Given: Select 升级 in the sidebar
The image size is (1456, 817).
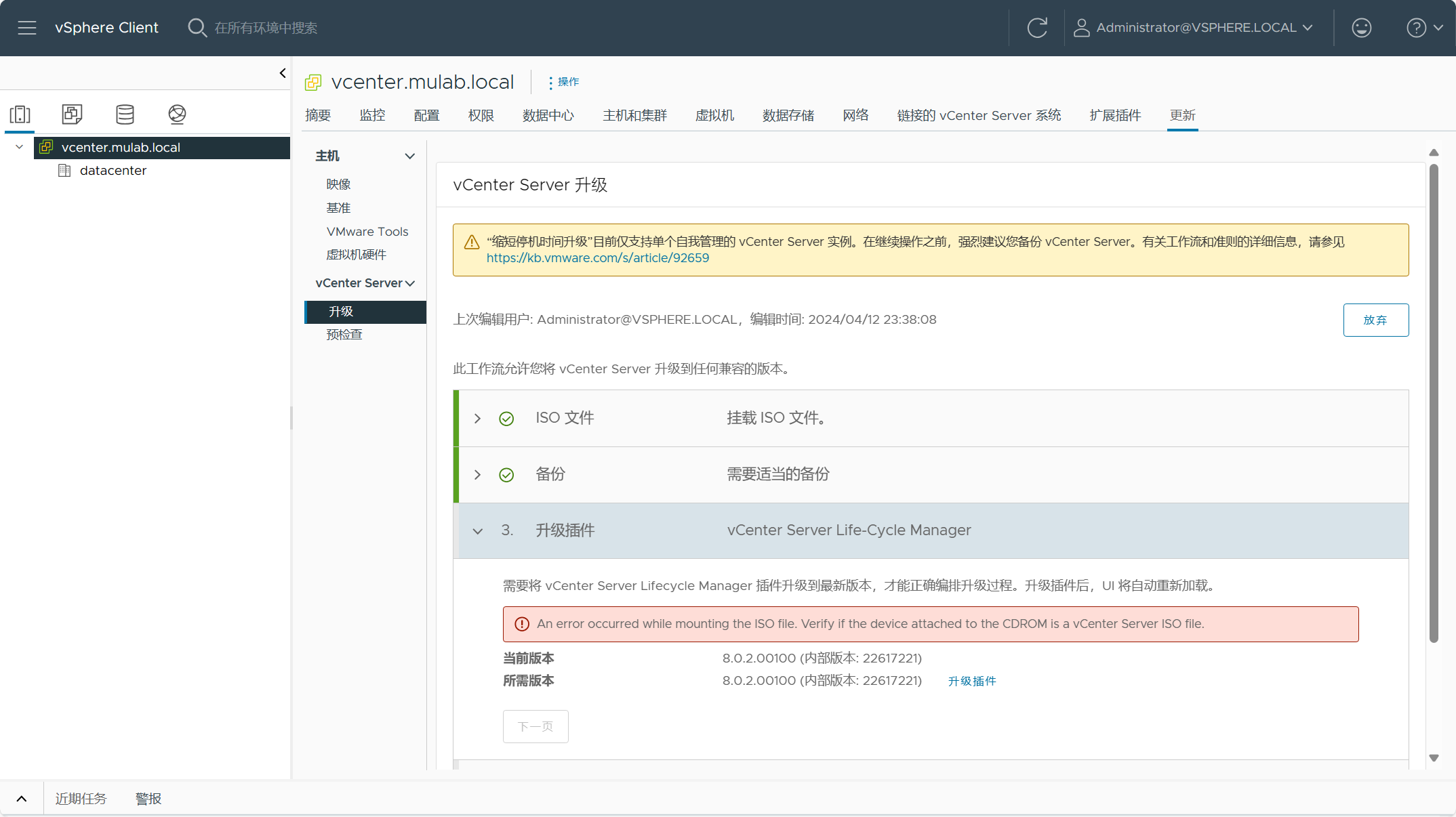Looking at the screenshot, I should coord(366,312).
